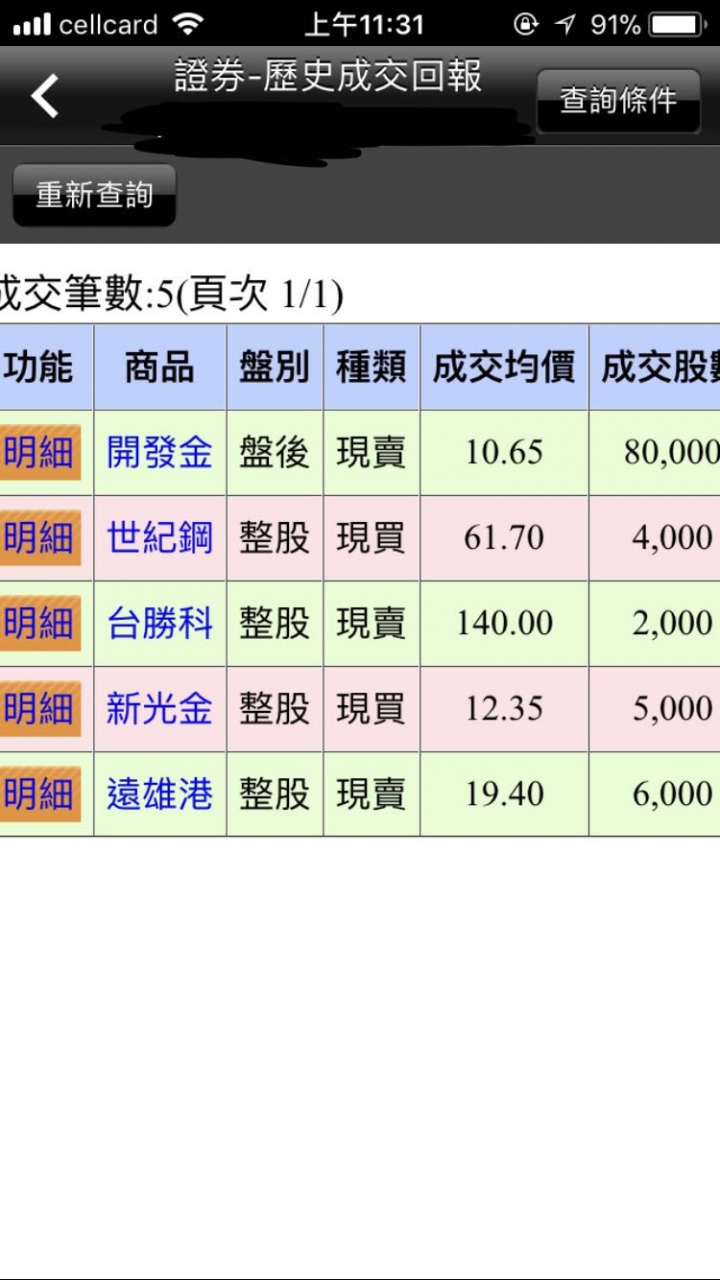Viewport: 720px width, 1280px height.
Task: Tap the cellular signal bars icon
Action: 31,24
